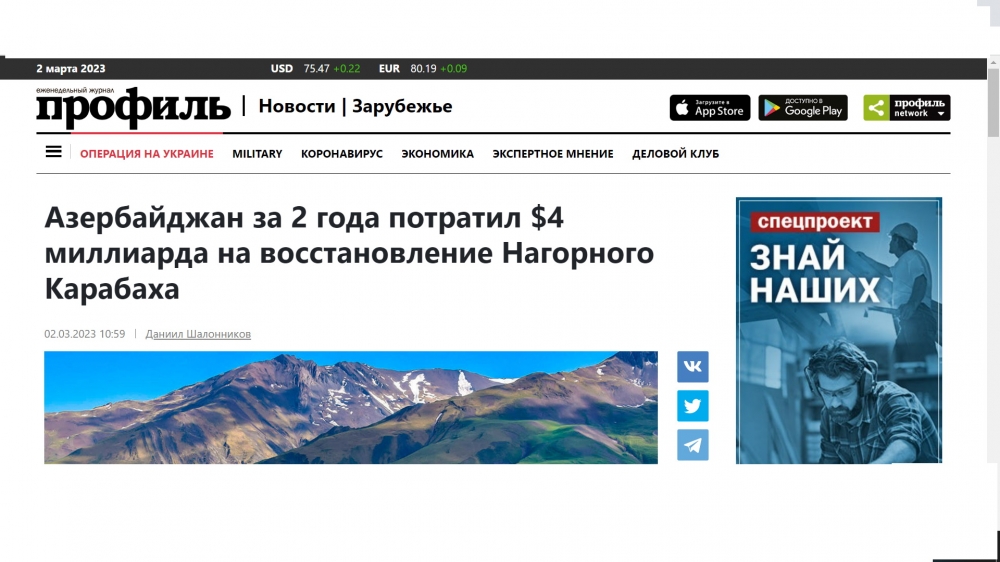
Task: Open the Операция на Украине section
Action: (x=146, y=154)
